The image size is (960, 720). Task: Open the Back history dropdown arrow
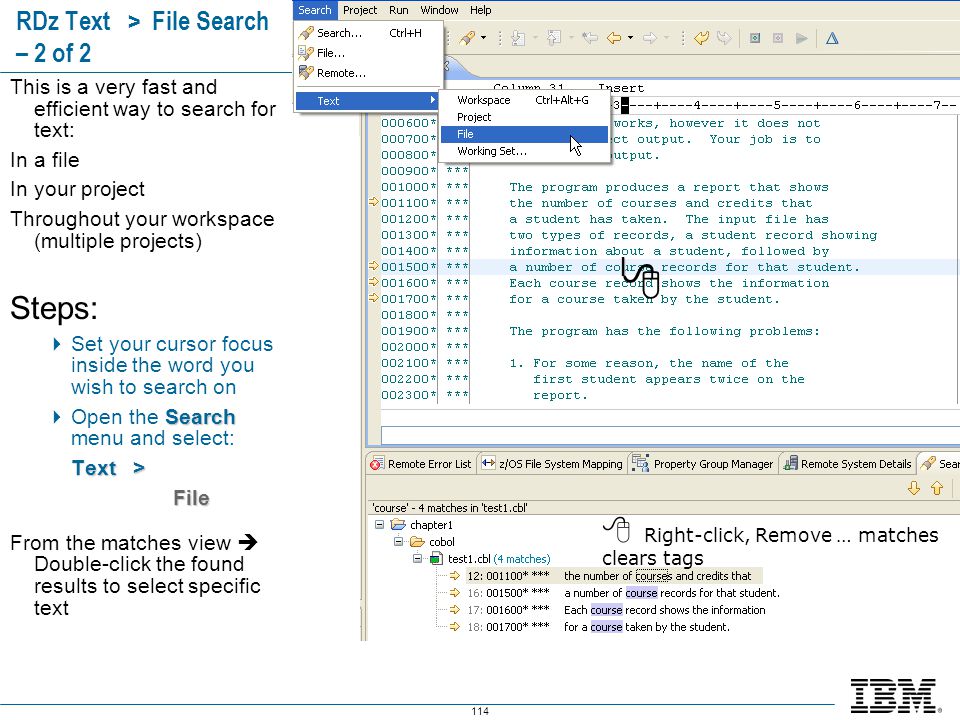(630, 38)
